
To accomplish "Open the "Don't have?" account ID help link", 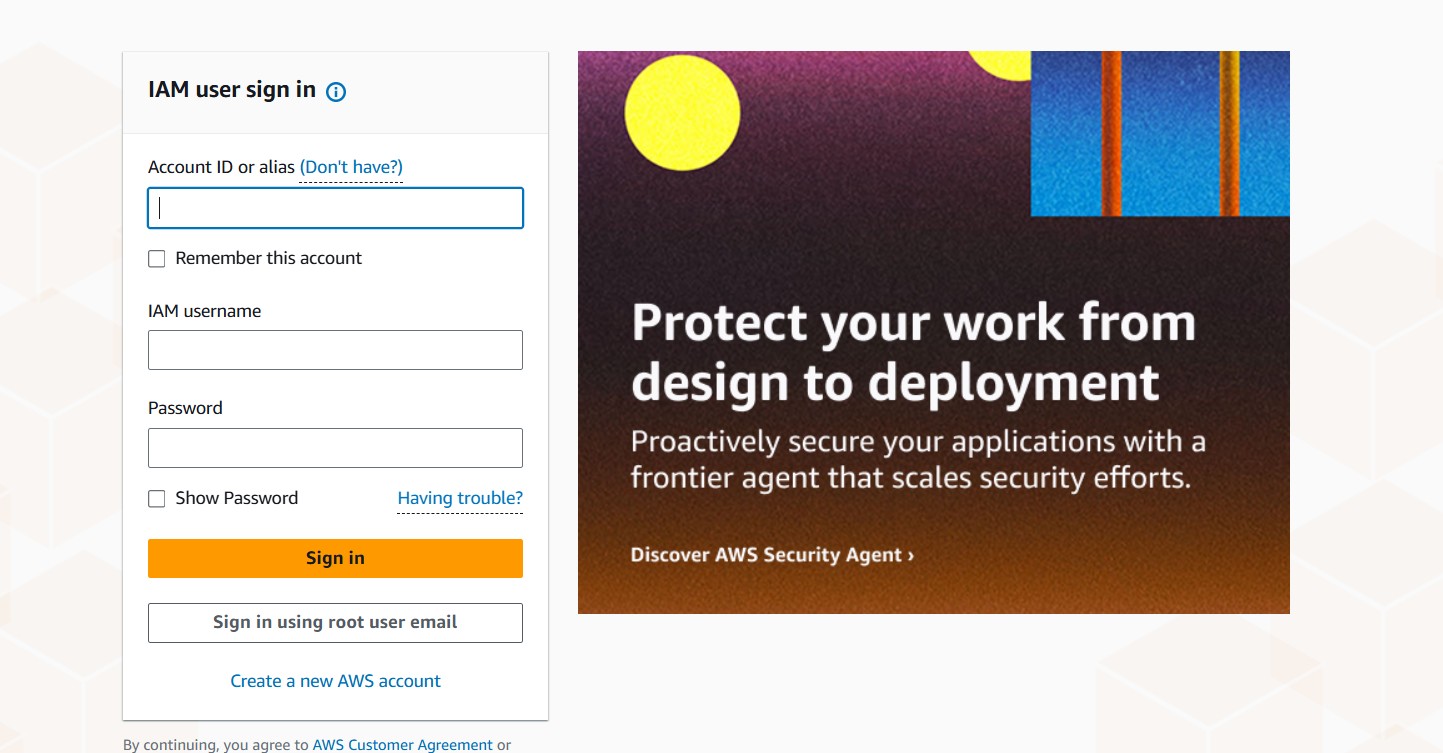I will coord(351,167).
